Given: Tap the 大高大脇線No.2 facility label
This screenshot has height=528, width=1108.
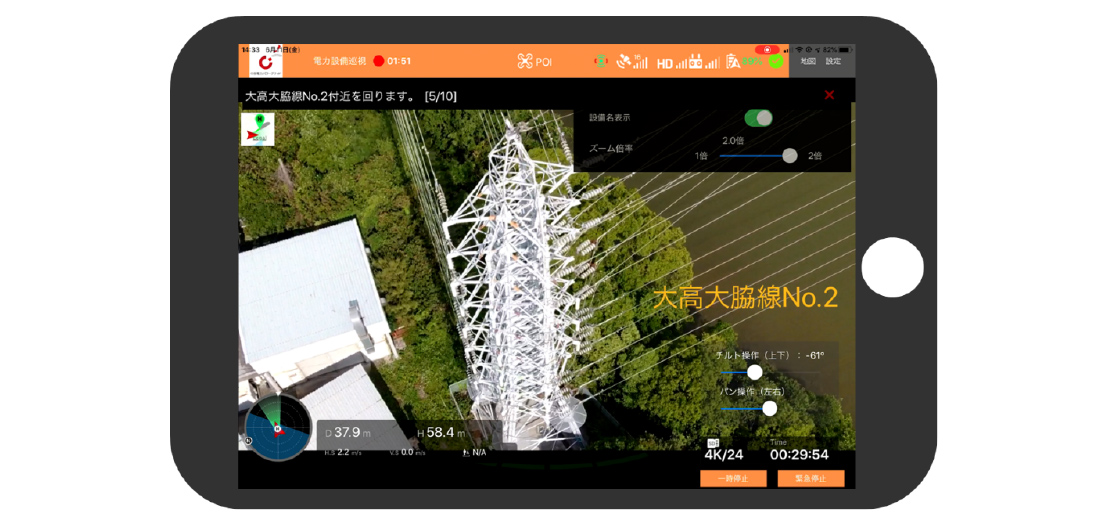Looking at the screenshot, I should click(745, 298).
